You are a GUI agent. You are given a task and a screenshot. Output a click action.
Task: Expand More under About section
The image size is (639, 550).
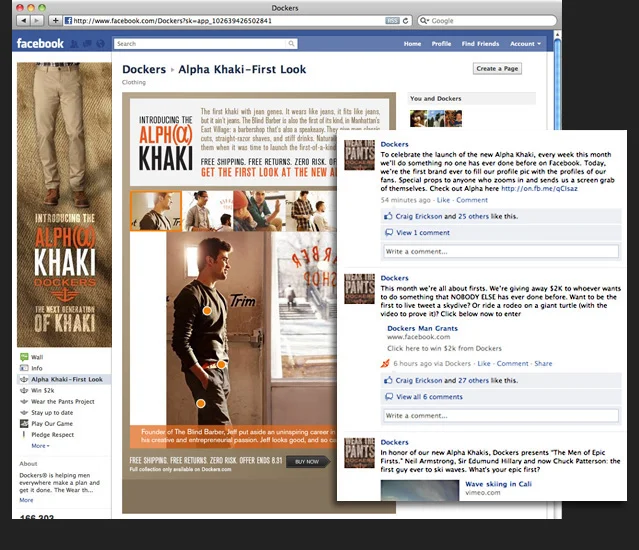(26, 500)
